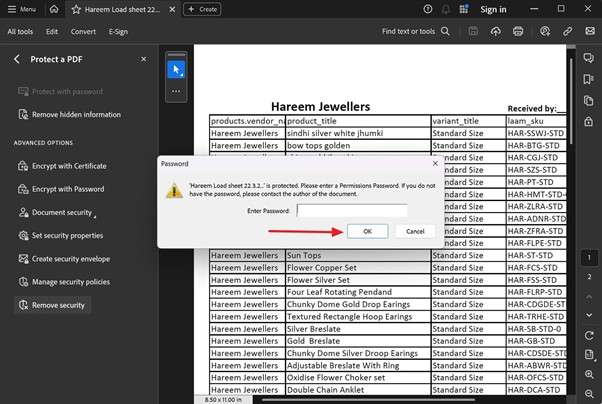Image resolution: width=602 pixels, height=404 pixels.
Task: Click the 'HAR-ST-STD' sku cell
Action: [536, 255]
